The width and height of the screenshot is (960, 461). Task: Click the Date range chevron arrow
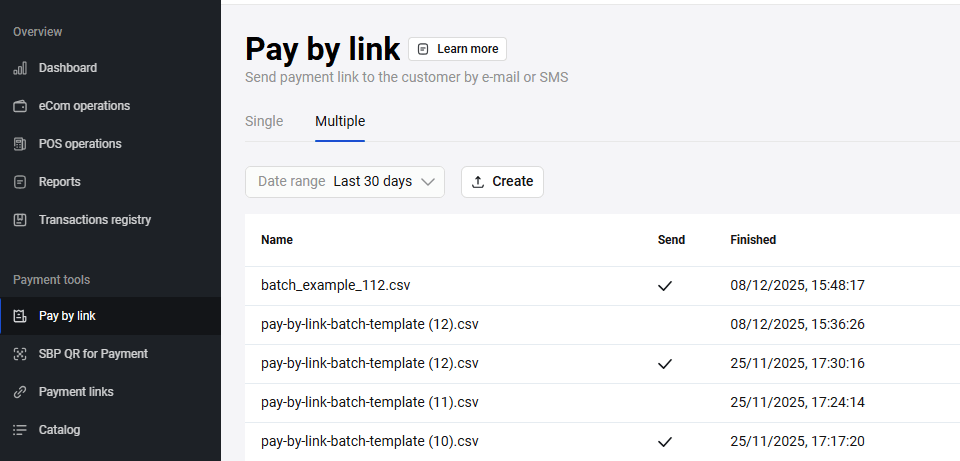pyautogui.click(x=428, y=182)
